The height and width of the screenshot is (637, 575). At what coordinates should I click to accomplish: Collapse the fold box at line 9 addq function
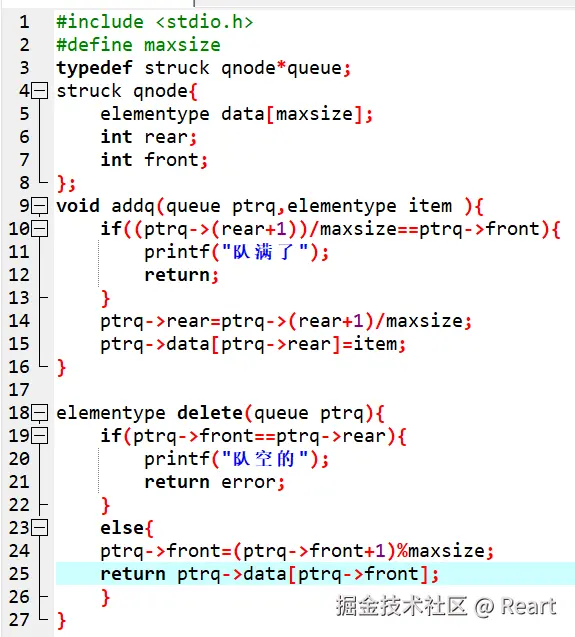[40, 206]
